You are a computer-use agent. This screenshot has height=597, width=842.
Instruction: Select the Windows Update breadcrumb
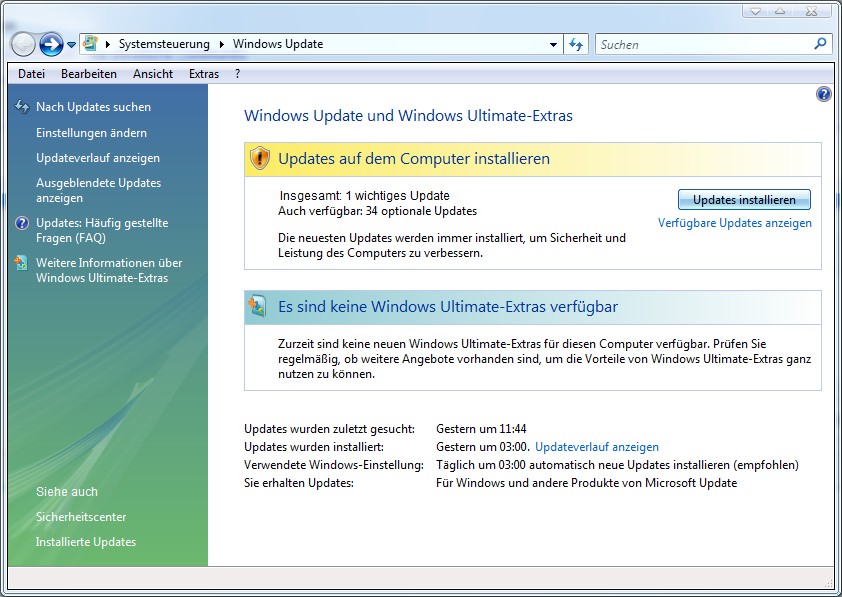point(278,44)
